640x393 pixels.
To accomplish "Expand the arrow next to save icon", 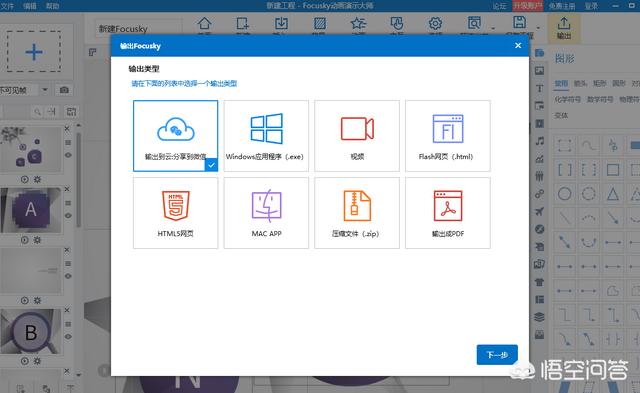I will coord(538,28).
